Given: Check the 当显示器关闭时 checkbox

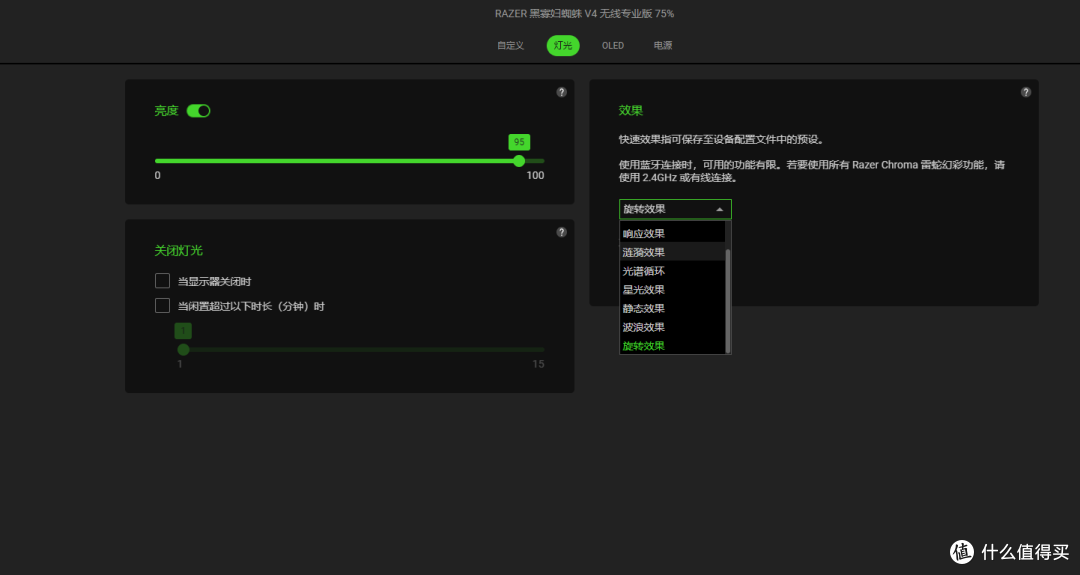Looking at the screenshot, I should point(163,281).
